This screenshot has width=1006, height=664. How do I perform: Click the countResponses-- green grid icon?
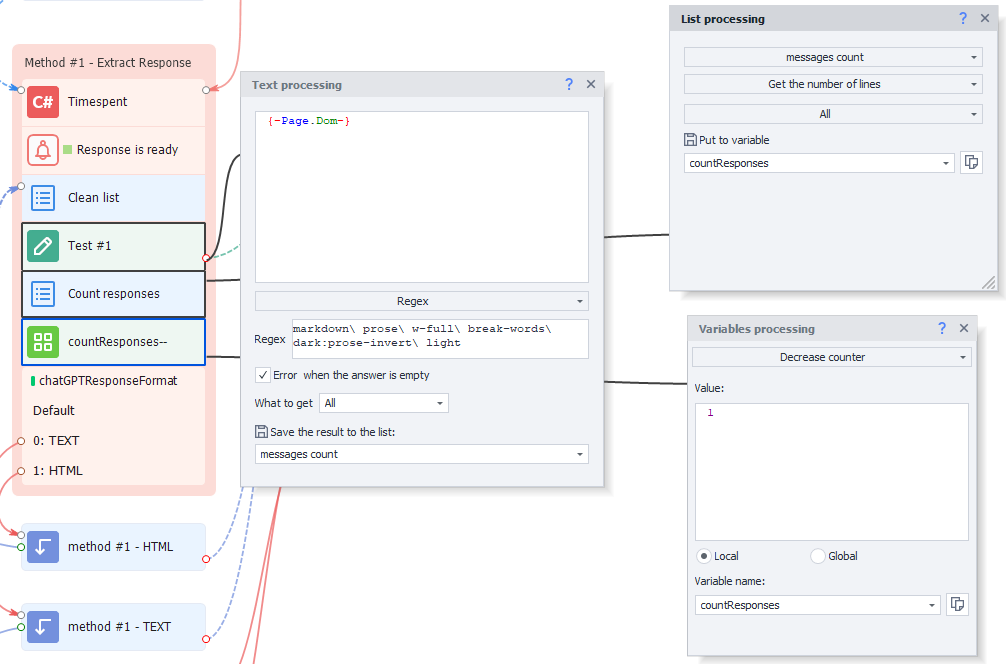click(43, 342)
